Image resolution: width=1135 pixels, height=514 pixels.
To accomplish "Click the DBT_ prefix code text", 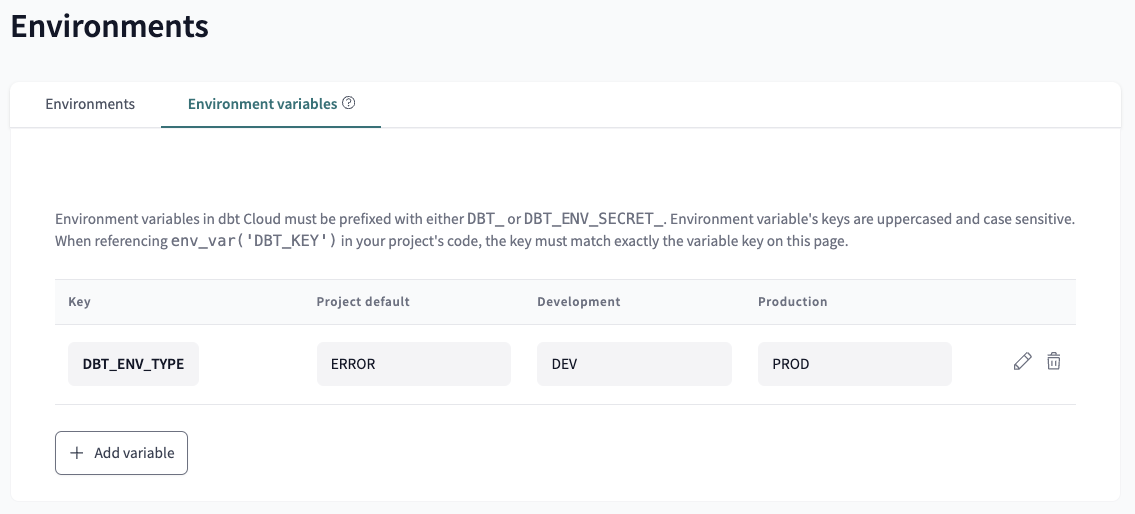I will 485,219.
